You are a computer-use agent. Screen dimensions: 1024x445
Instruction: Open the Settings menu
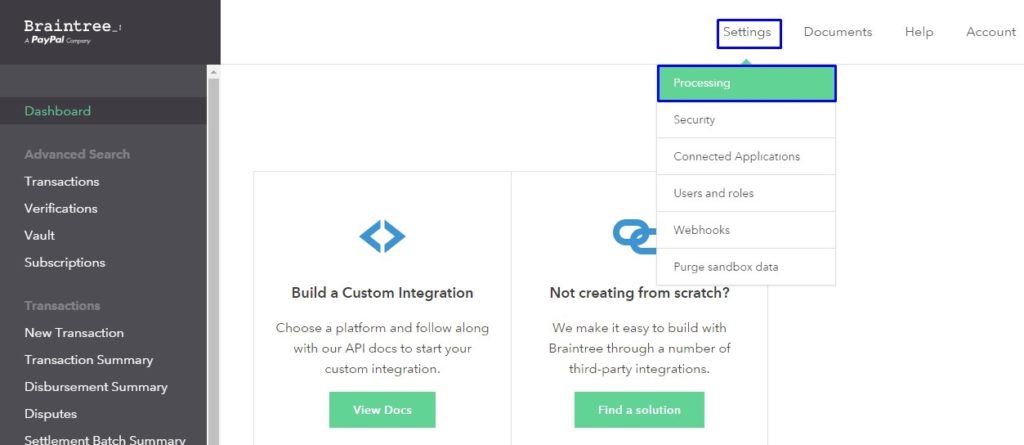tap(748, 32)
